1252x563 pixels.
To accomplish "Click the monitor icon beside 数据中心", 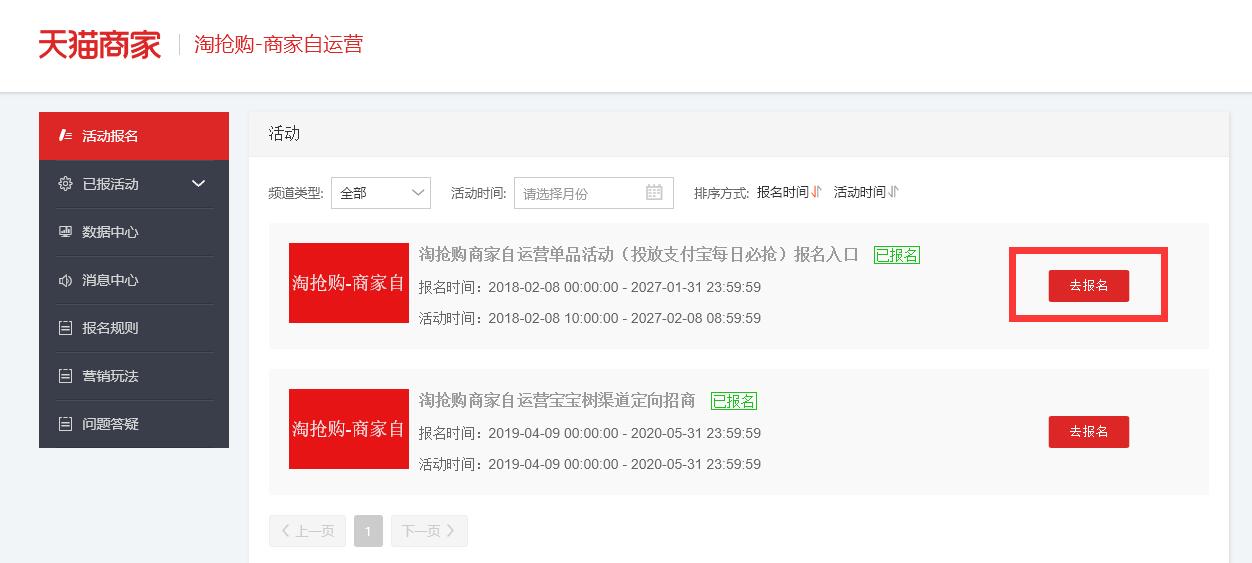I will point(66,232).
